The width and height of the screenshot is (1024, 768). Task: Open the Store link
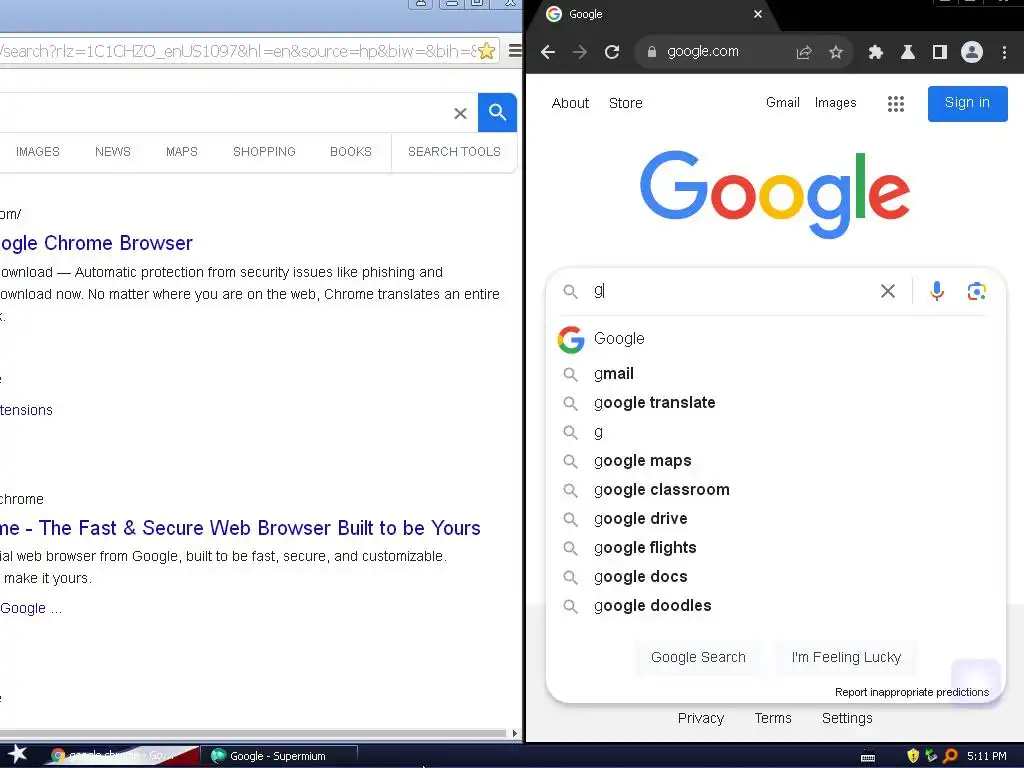pos(626,103)
